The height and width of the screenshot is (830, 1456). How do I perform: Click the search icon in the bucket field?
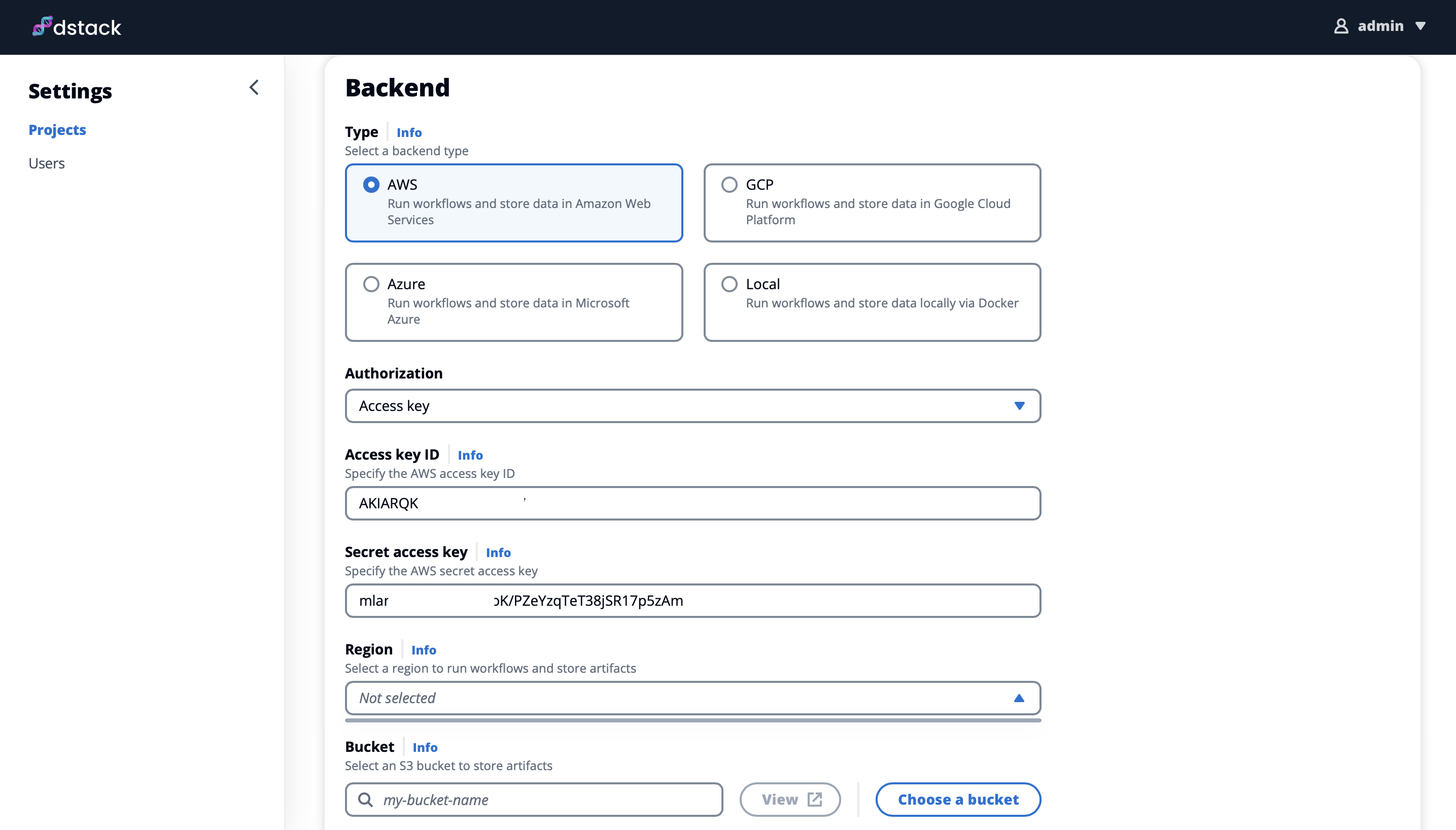pos(365,799)
